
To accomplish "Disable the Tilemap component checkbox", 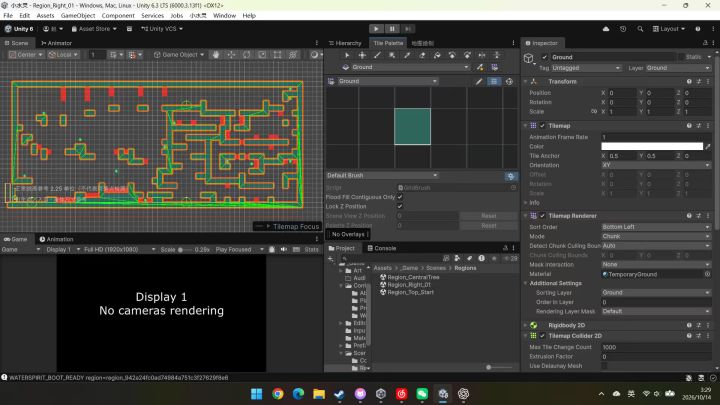I will (x=542, y=125).
